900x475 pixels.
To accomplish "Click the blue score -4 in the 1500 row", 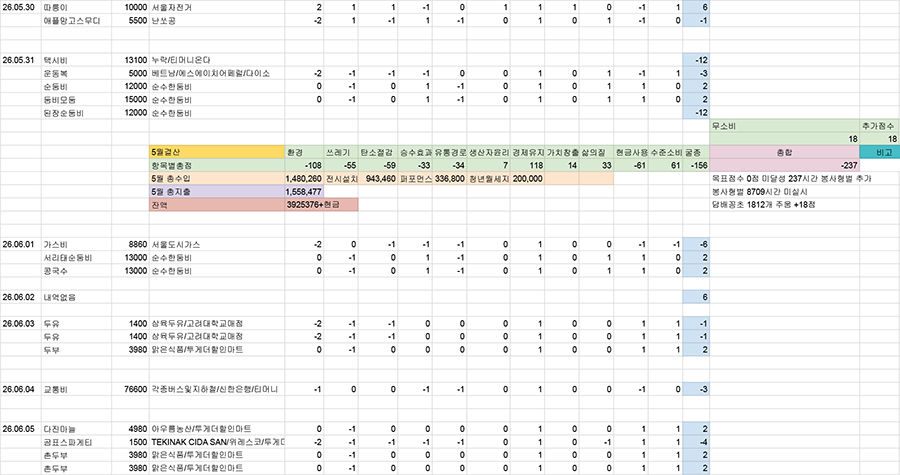I will coord(696,442).
